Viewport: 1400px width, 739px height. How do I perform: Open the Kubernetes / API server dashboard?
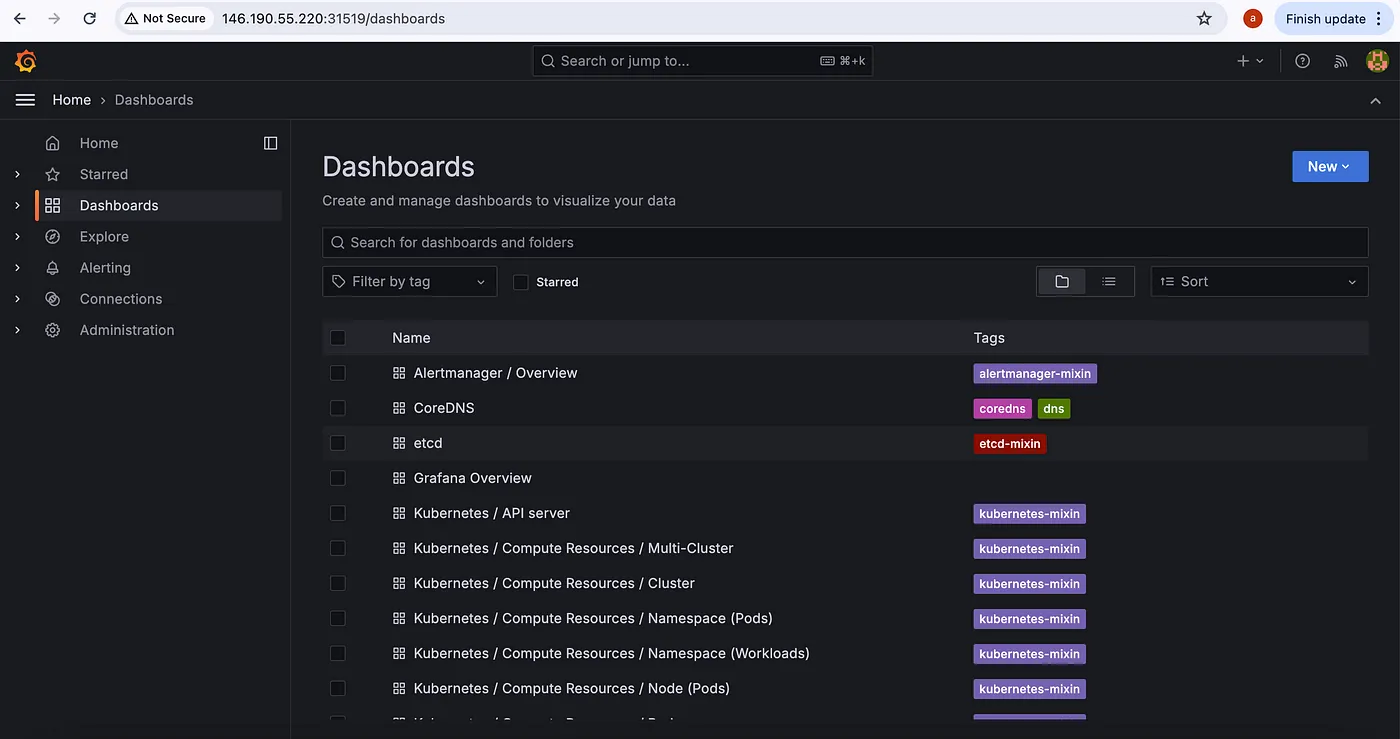491,513
